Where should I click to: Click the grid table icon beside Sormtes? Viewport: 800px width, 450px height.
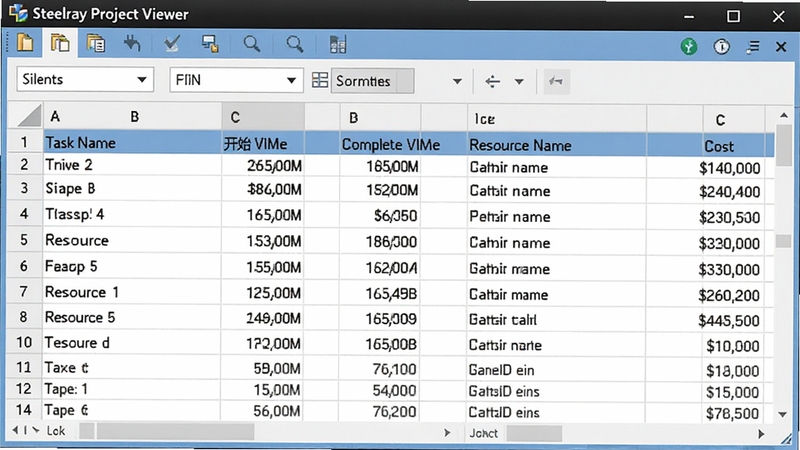pyautogui.click(x=320, y=80)
